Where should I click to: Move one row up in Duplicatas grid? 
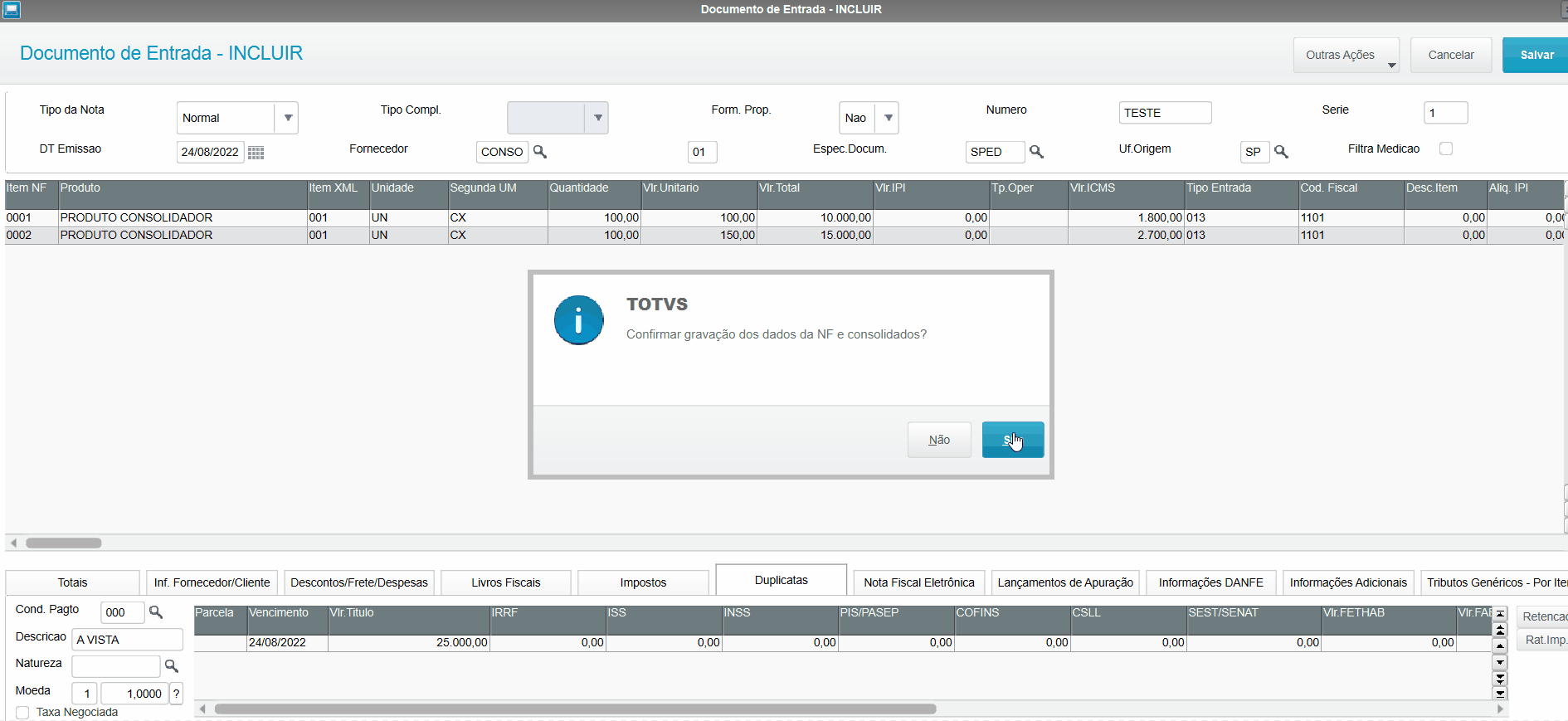[1500, 645]
